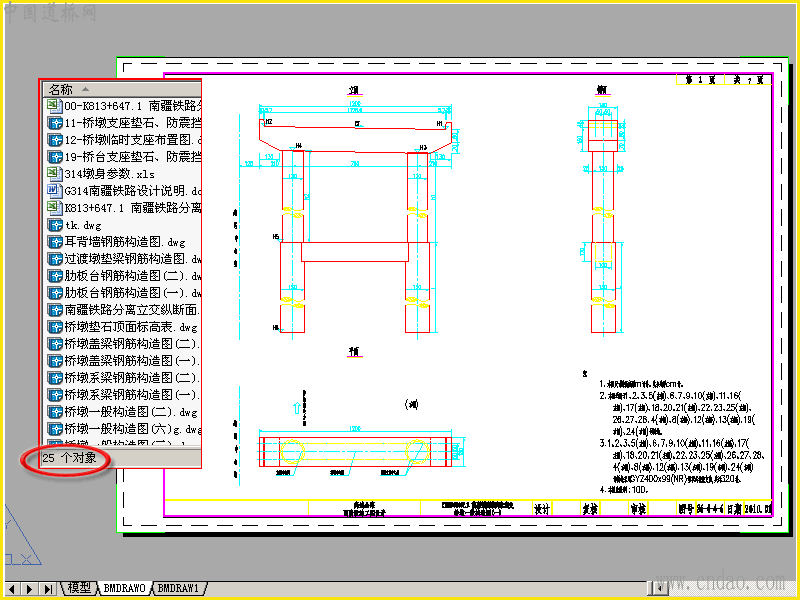Select the 314墩身参数.xls file icon

point(55,174)
